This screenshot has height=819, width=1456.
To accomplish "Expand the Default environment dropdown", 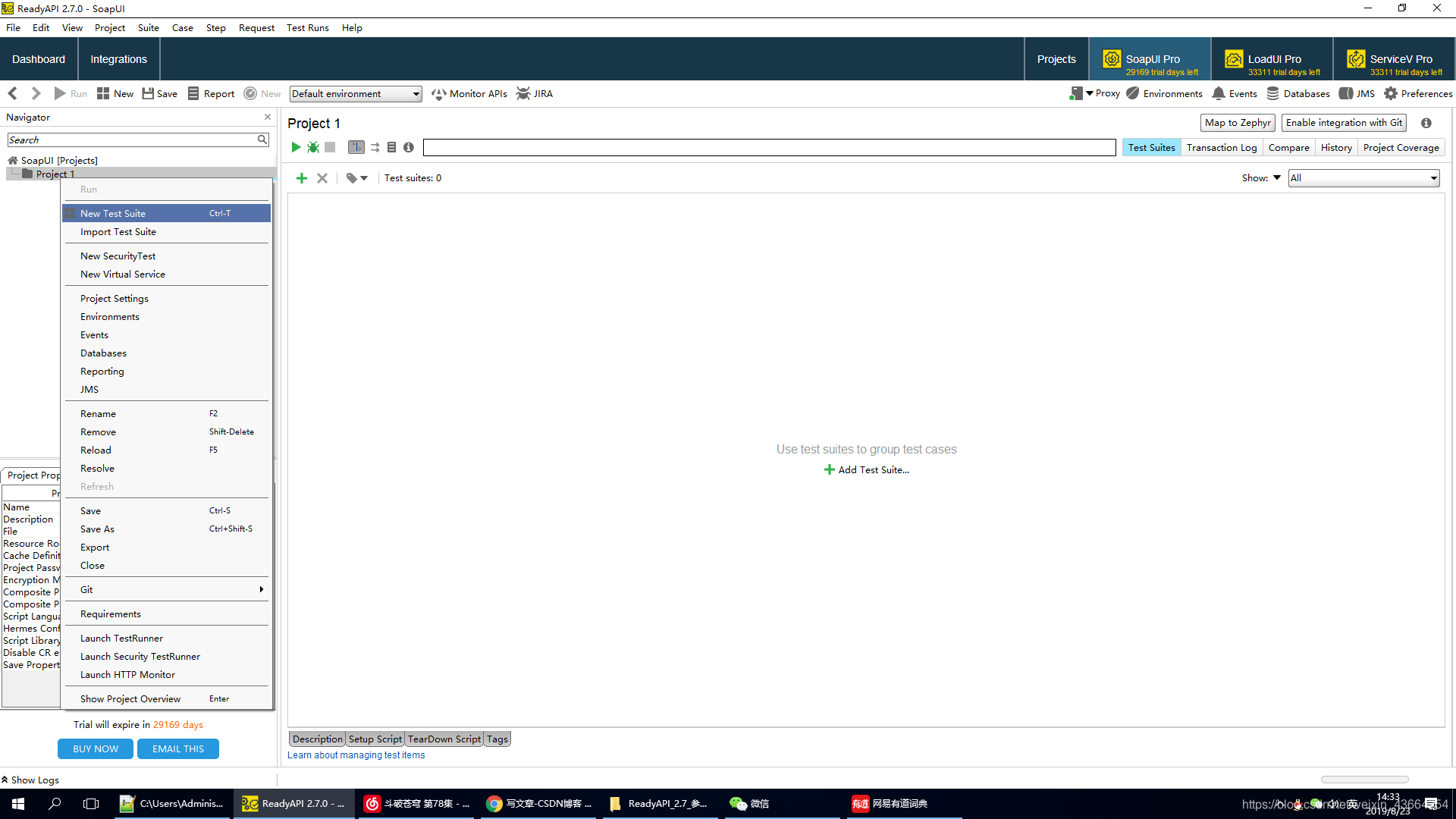I will click(355, 93).
